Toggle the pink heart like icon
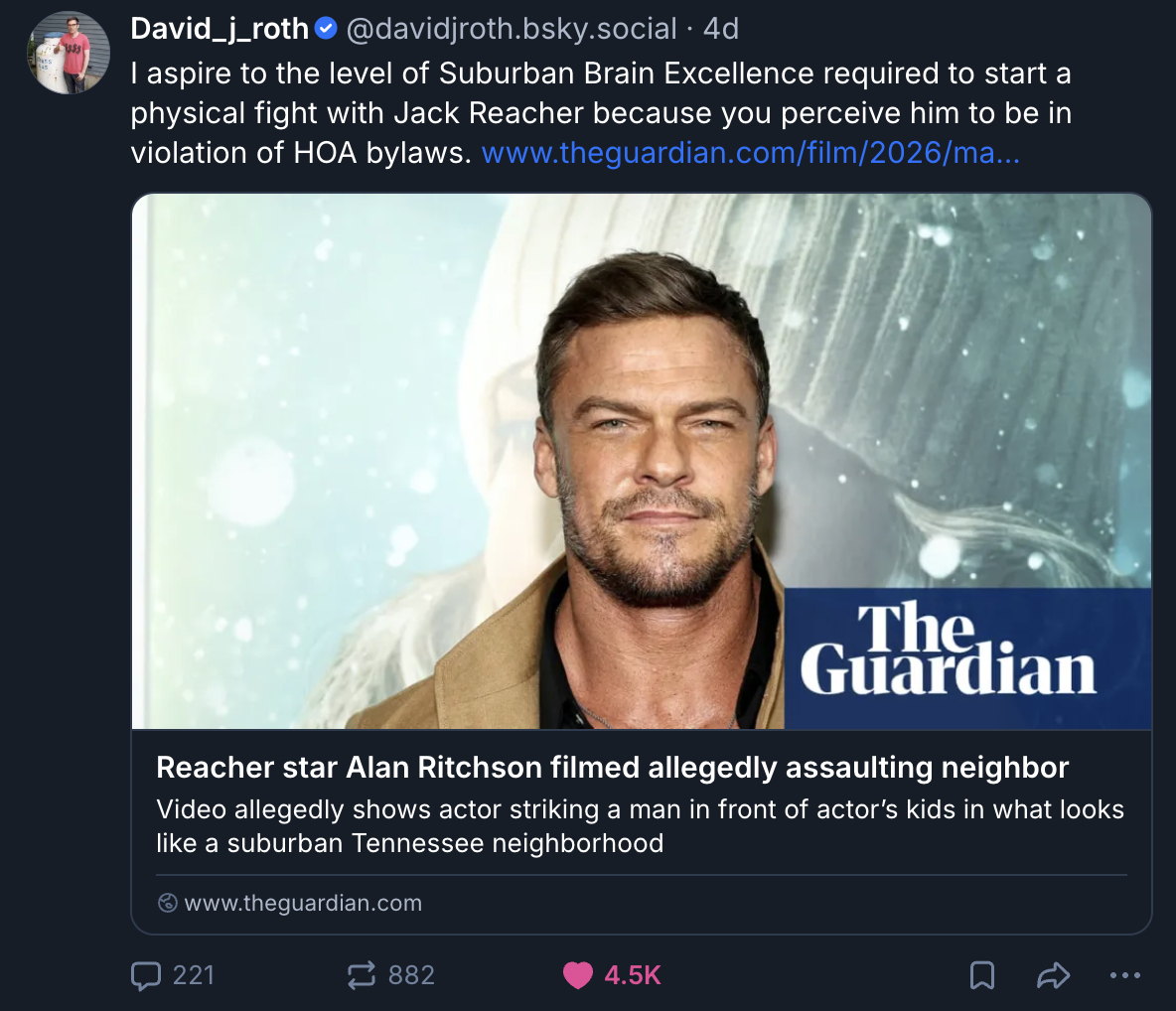The height and width of the screenshot is (1011, 1176). [577, 976]
